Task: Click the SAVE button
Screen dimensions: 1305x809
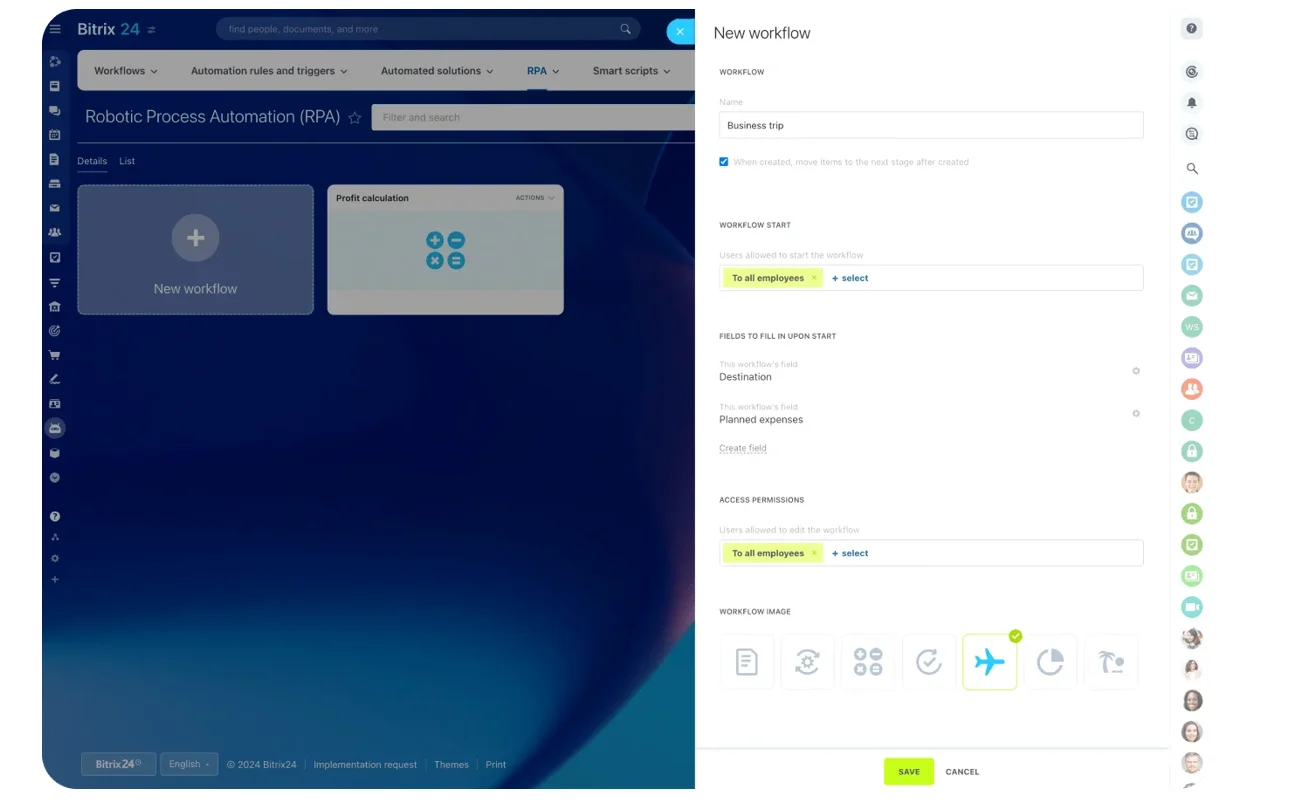Action: click(x=908, y=771)
